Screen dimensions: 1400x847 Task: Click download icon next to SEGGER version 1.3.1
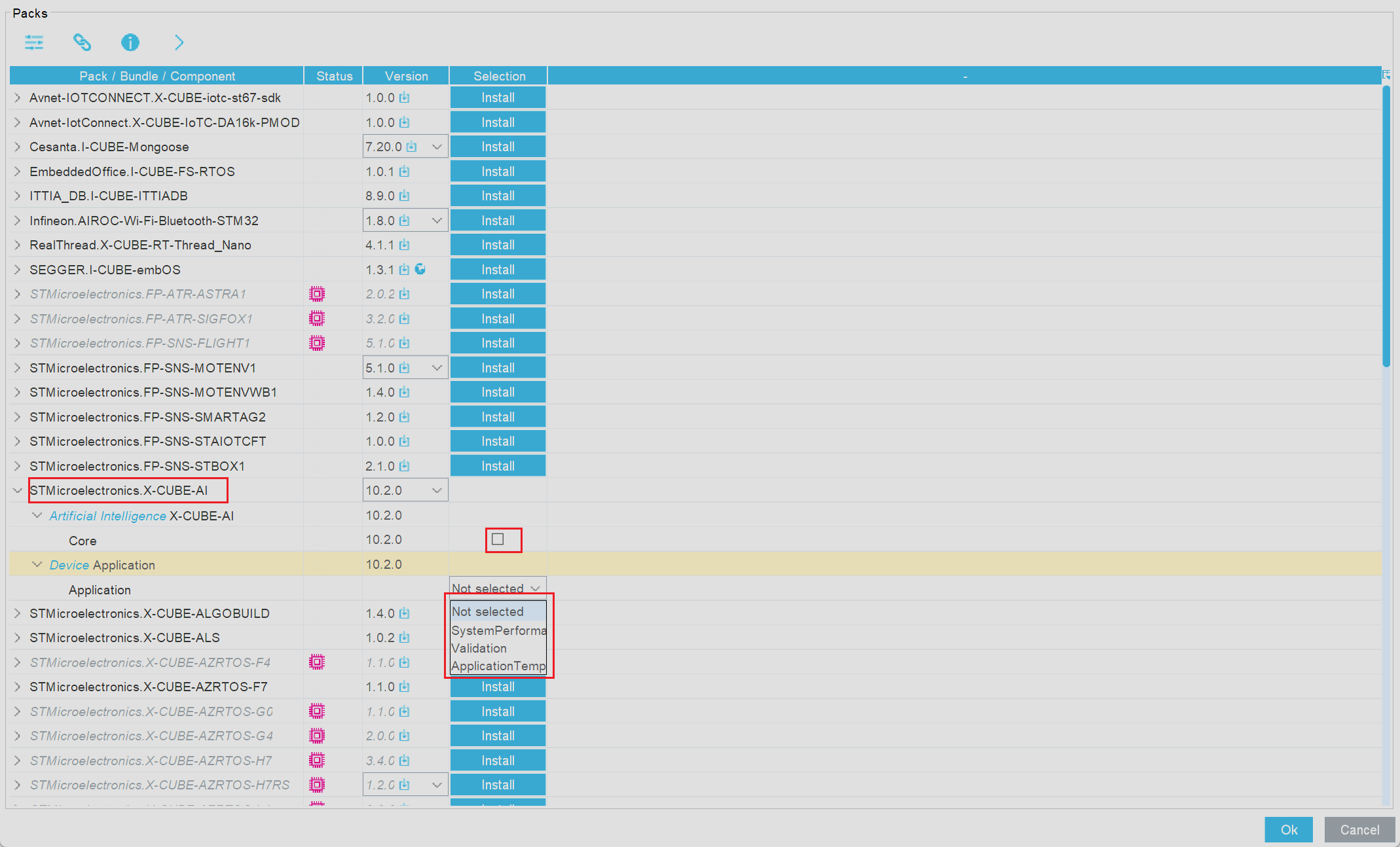(x=405, y=270)
